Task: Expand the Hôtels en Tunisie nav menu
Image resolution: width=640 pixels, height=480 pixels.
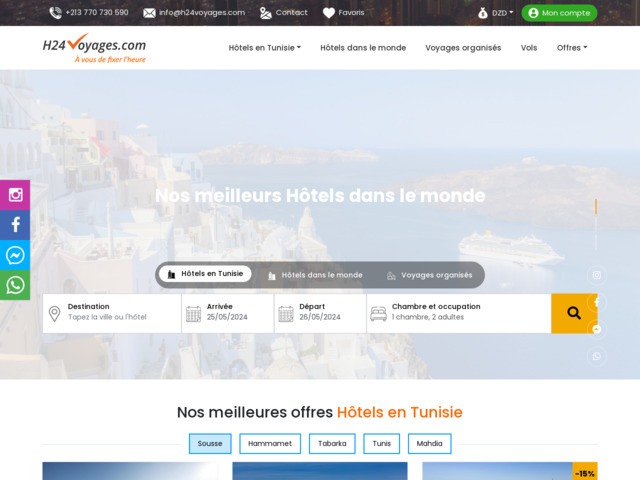Action: [x=264, y=48]
